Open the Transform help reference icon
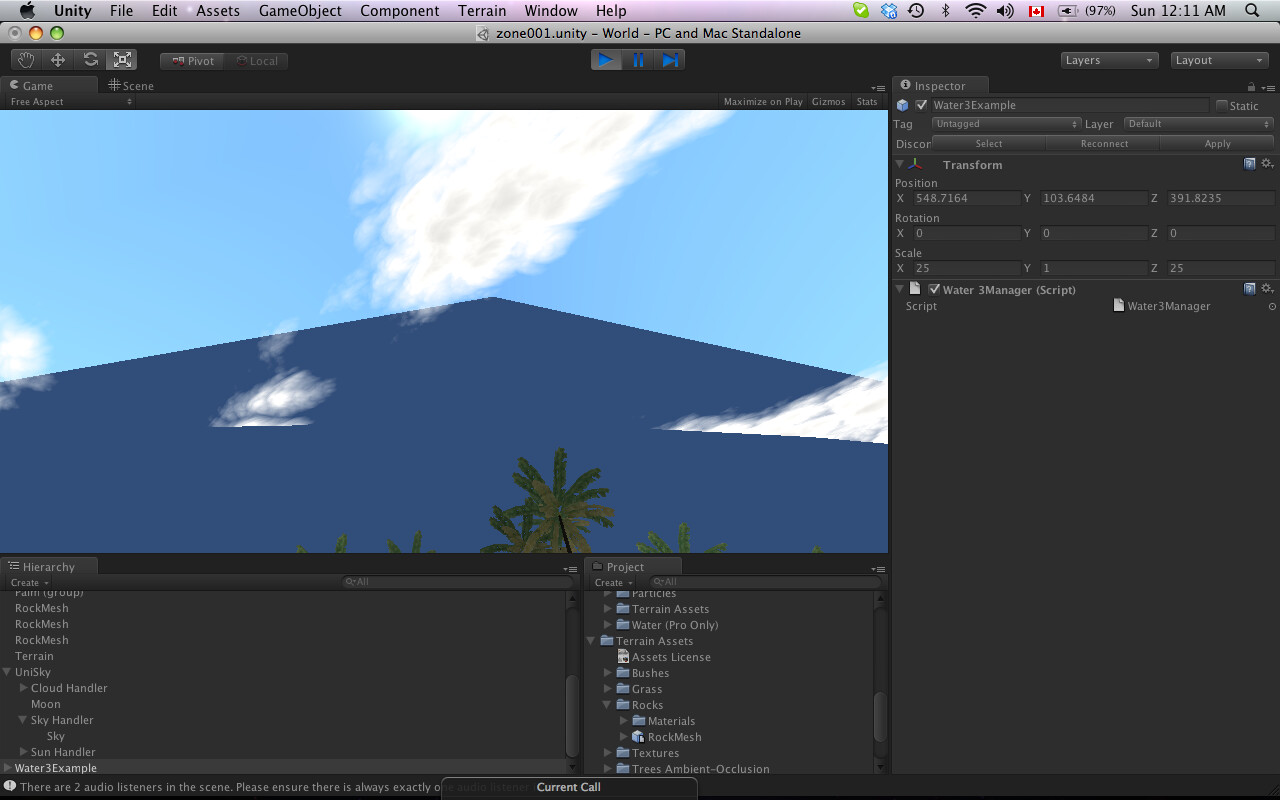 (x=1249, y=163)
